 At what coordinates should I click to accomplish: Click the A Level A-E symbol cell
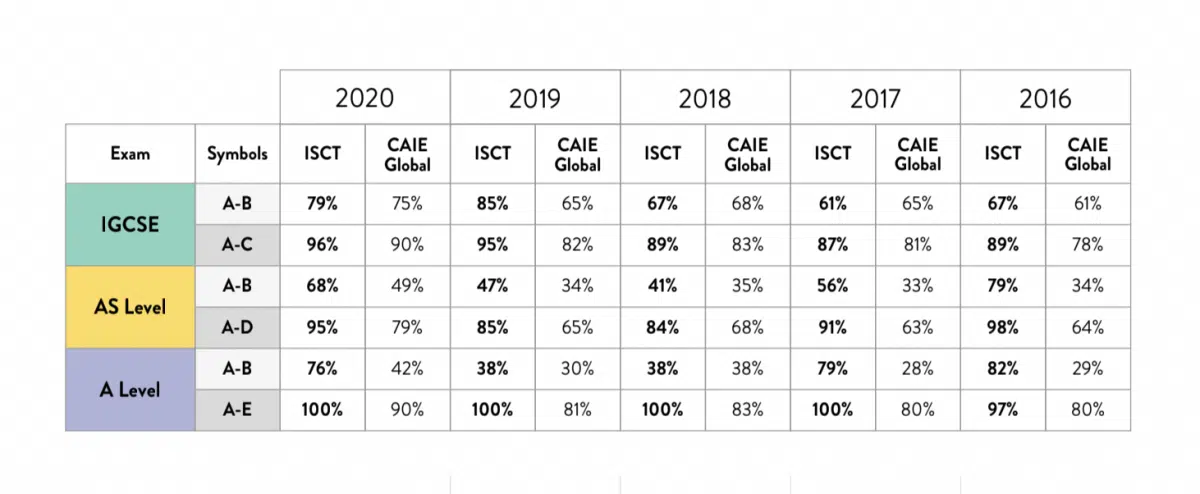(x=238, y=410)
